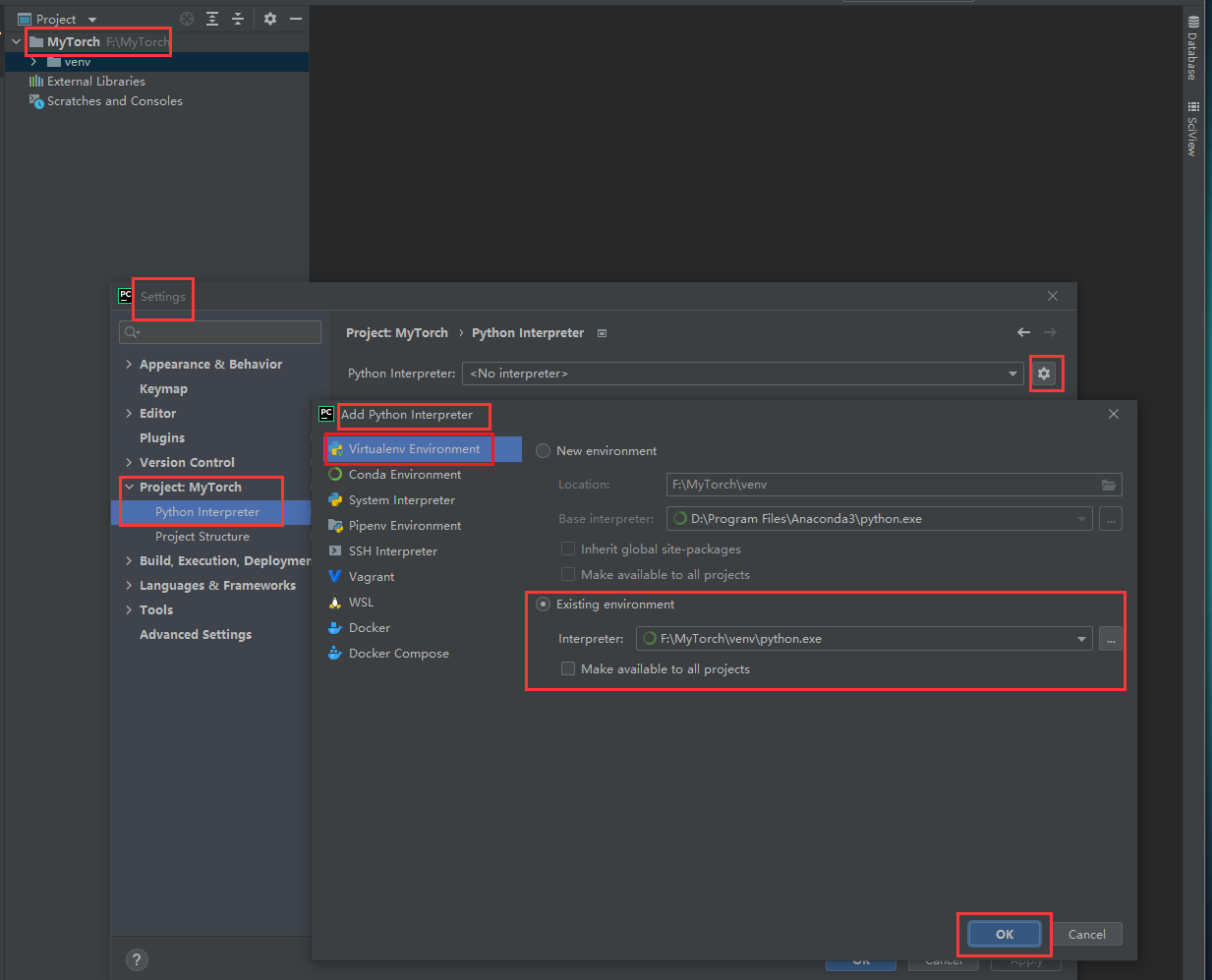This screenshot has height=980, width=1212.
Task: Expand the venv folder in Project tree
Action: point(33,62)
